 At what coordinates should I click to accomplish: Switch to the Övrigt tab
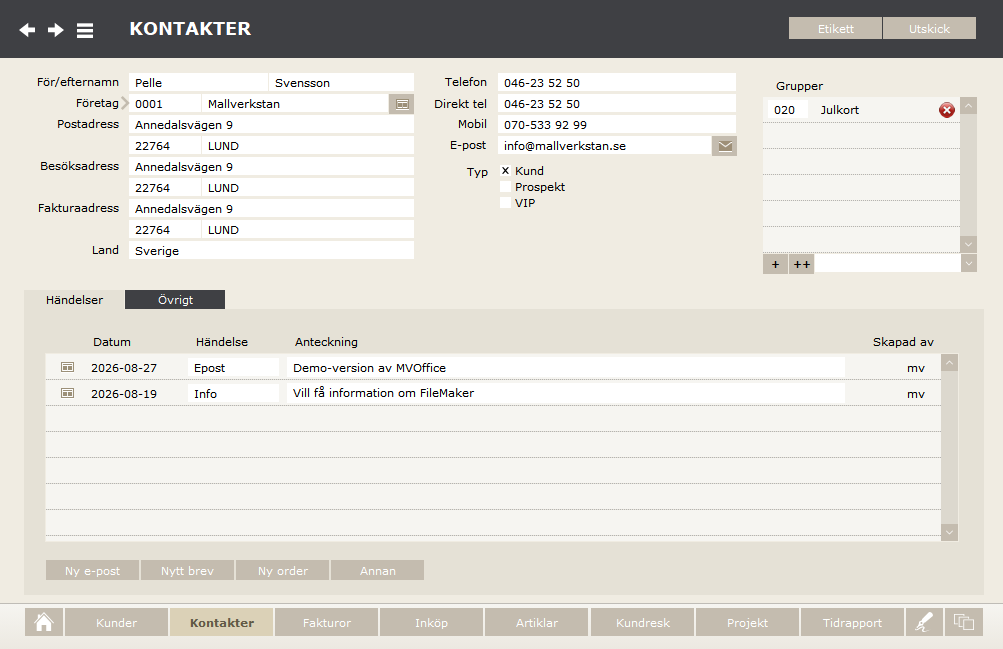(175, 300)
